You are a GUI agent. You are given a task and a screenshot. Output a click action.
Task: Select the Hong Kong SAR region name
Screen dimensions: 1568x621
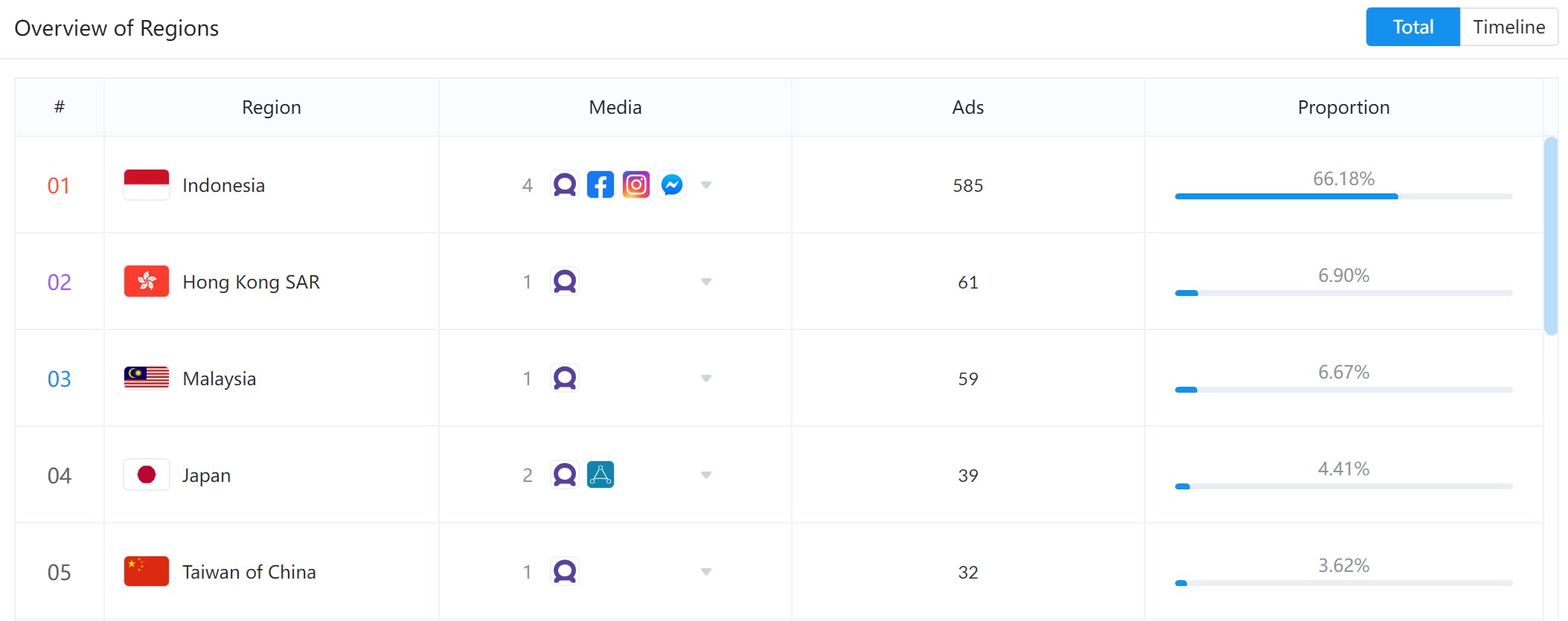pos(251,282)
